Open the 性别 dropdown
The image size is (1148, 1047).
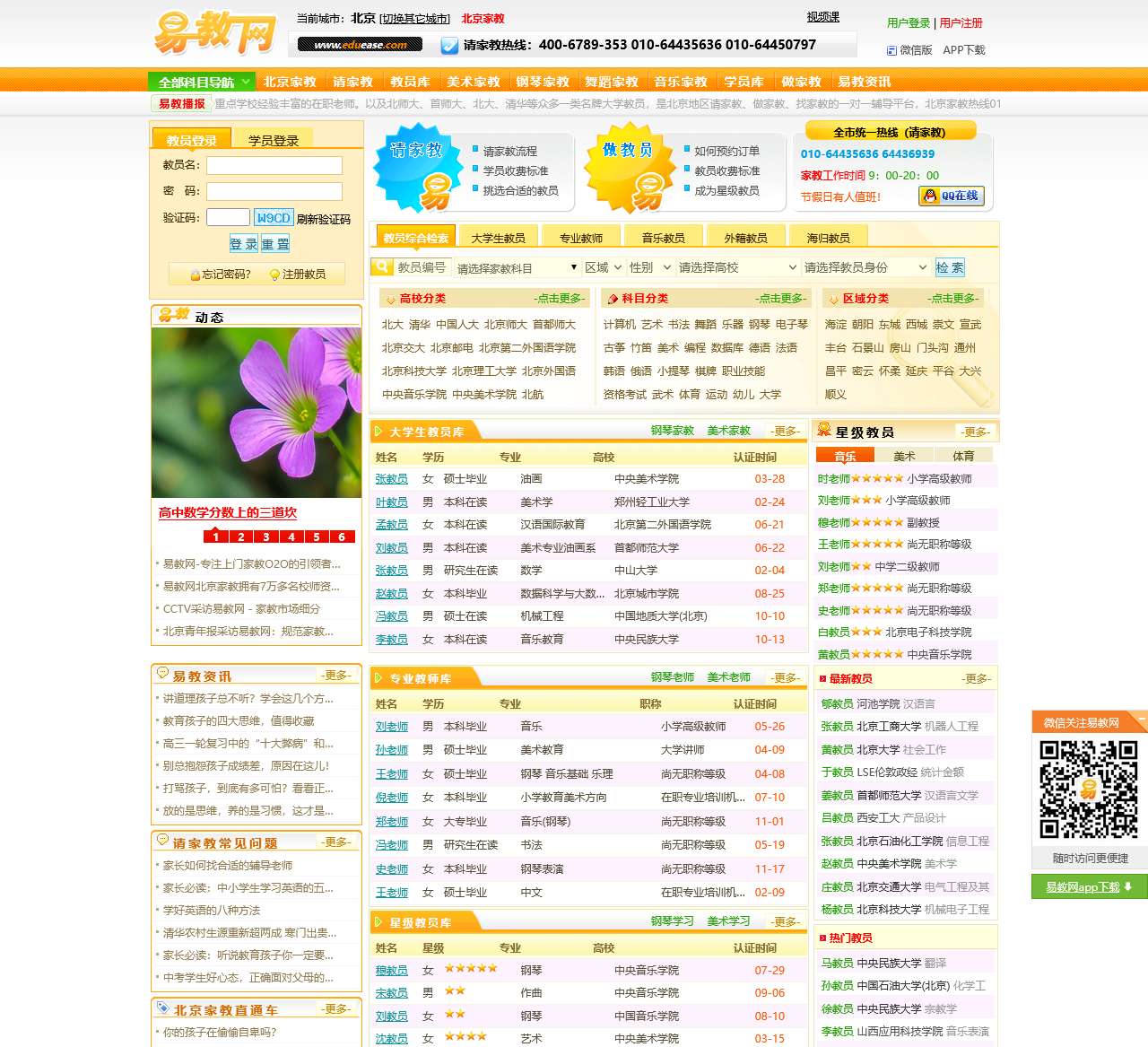coord(648,266)
